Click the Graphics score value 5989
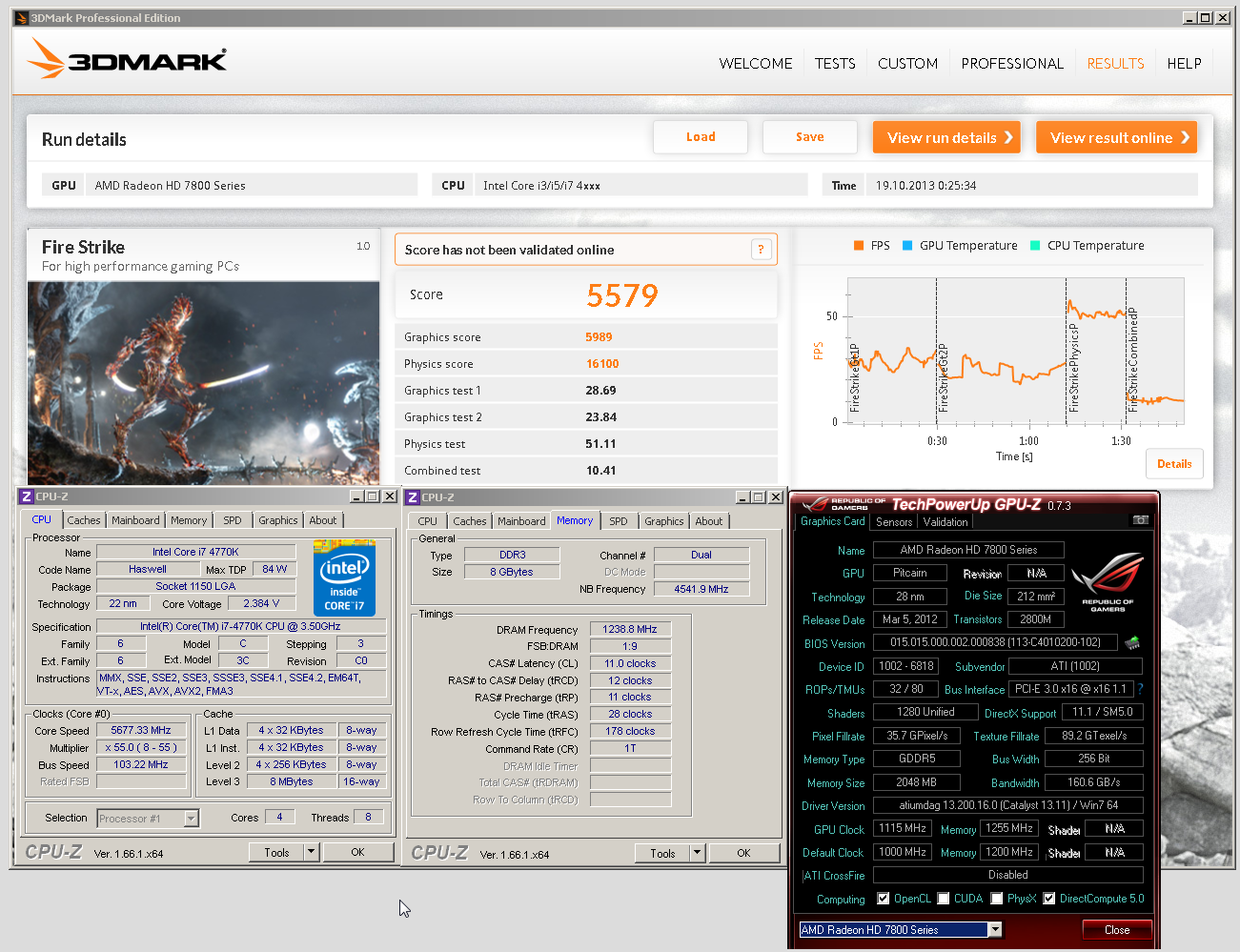The height and width of the screenshot is (952, 1240). [599, 337]
